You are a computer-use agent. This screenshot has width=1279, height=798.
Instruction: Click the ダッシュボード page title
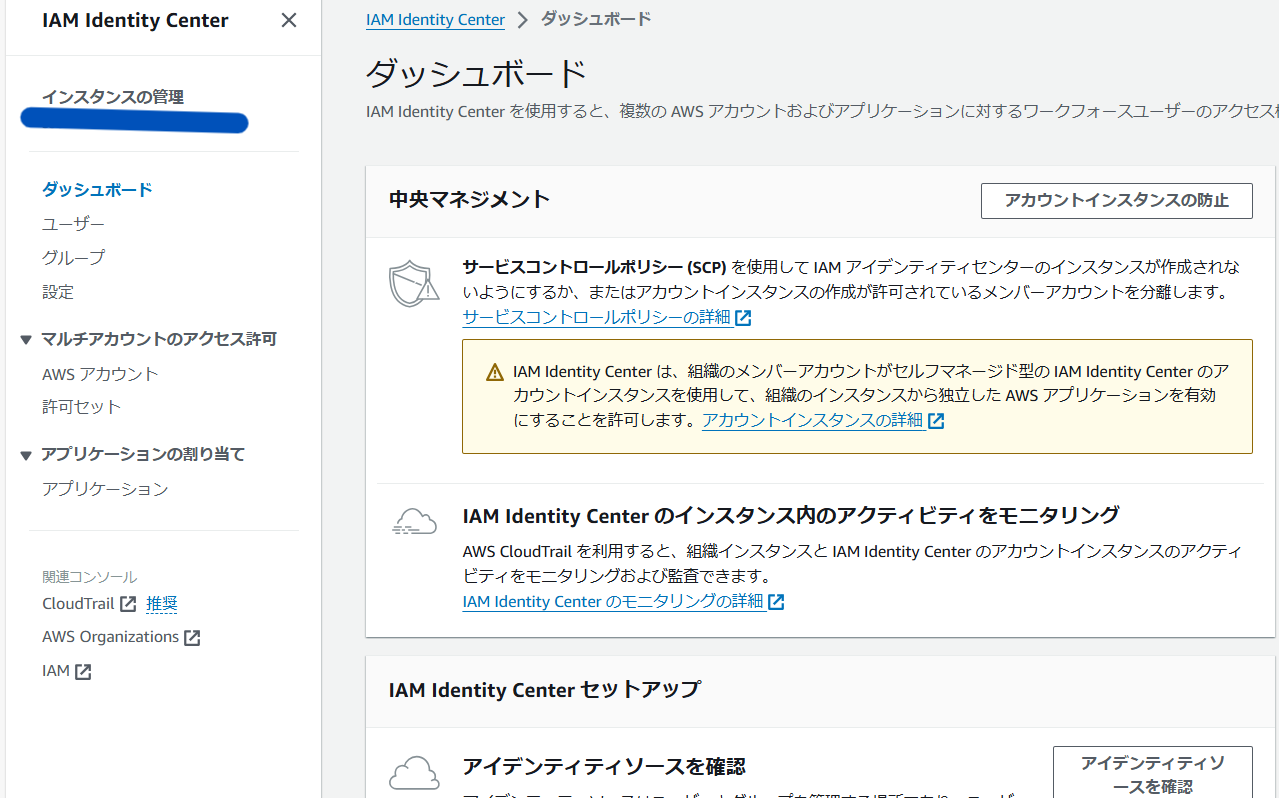(x=477, y=73)
